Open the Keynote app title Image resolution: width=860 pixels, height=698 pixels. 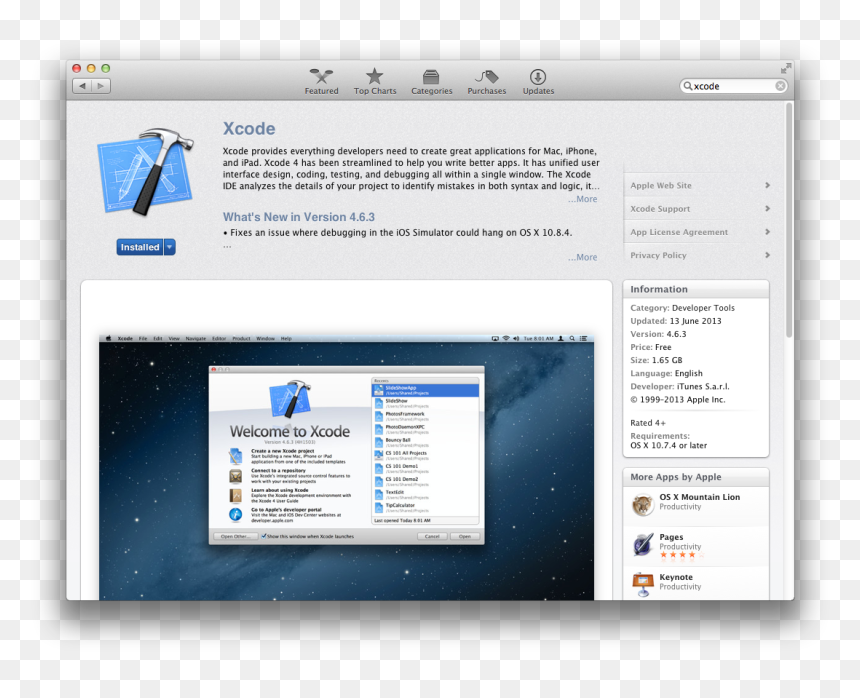pos(676,577)
